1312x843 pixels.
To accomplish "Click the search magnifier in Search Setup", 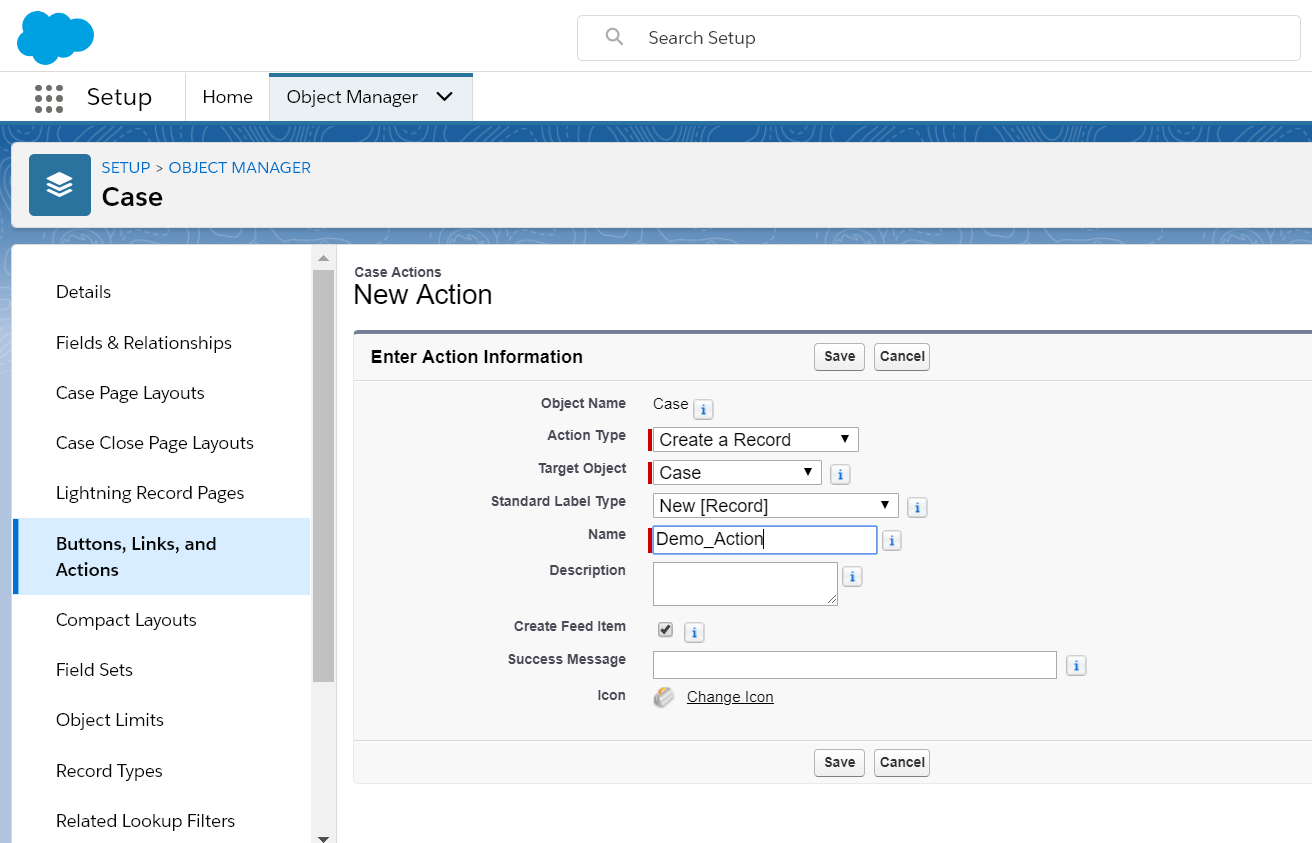I will [x=613, y=37].
